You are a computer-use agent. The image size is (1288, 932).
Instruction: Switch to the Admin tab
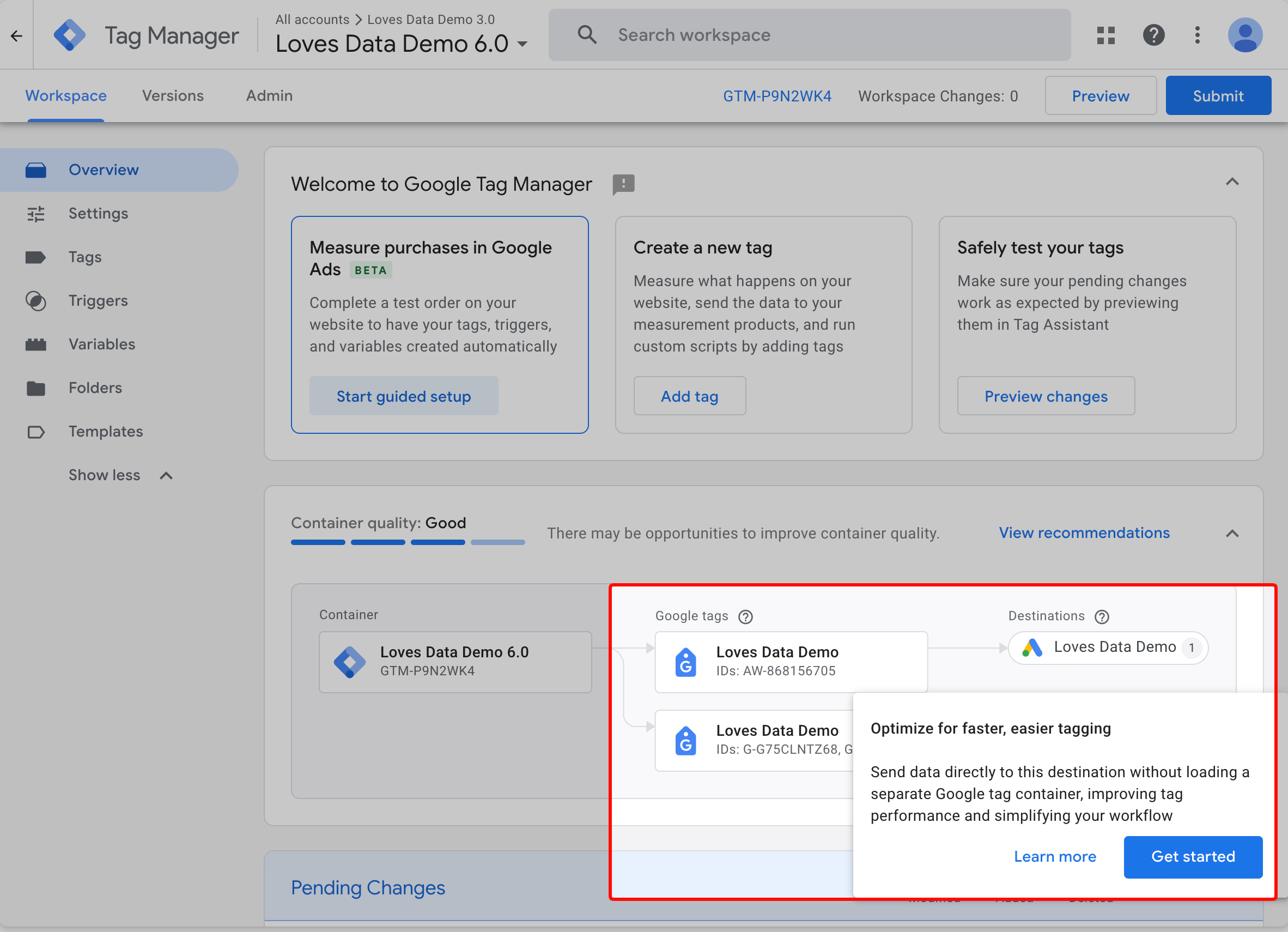click(x=269, y=95)
